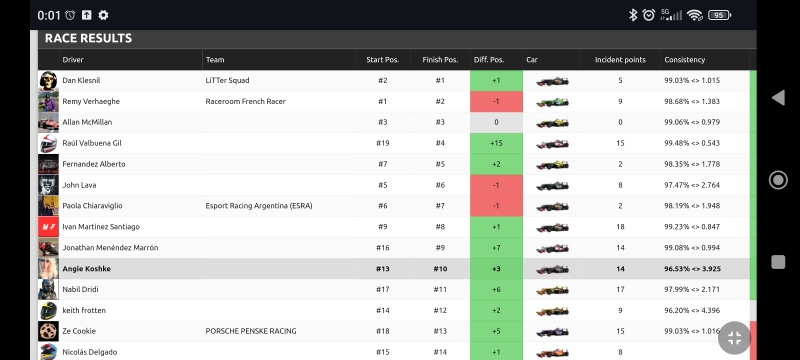
Task: Sort by Diff. Pos. column header
Action: (489, 60)
